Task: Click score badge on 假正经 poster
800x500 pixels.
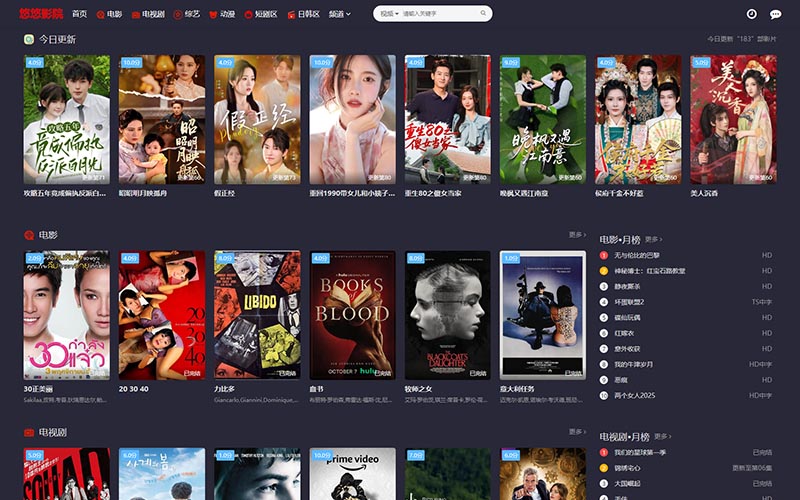Action: tap(225, 63)
